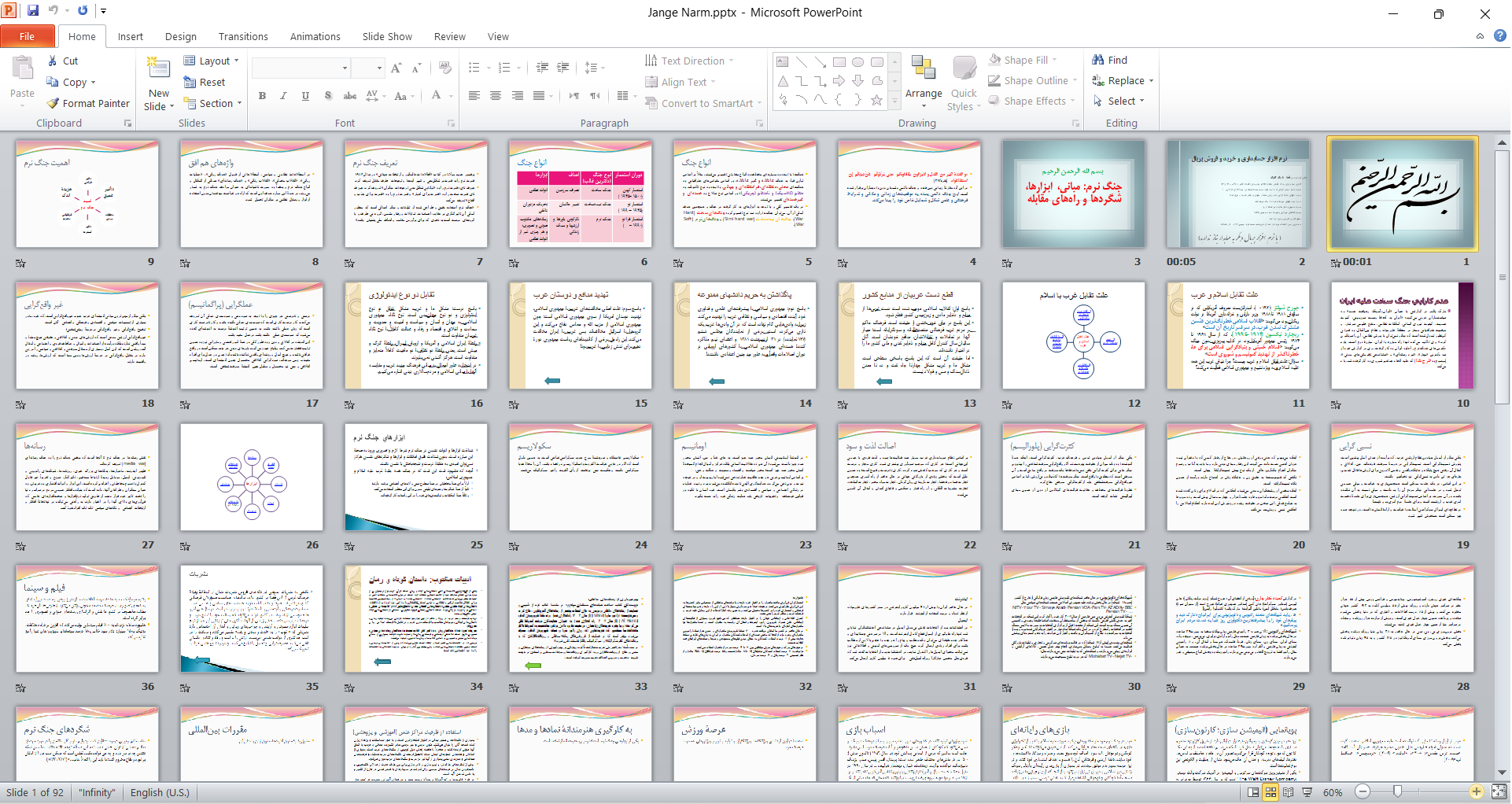1512x804 pixels.
Task: Click the Arrange objects button
Action: 924,82
